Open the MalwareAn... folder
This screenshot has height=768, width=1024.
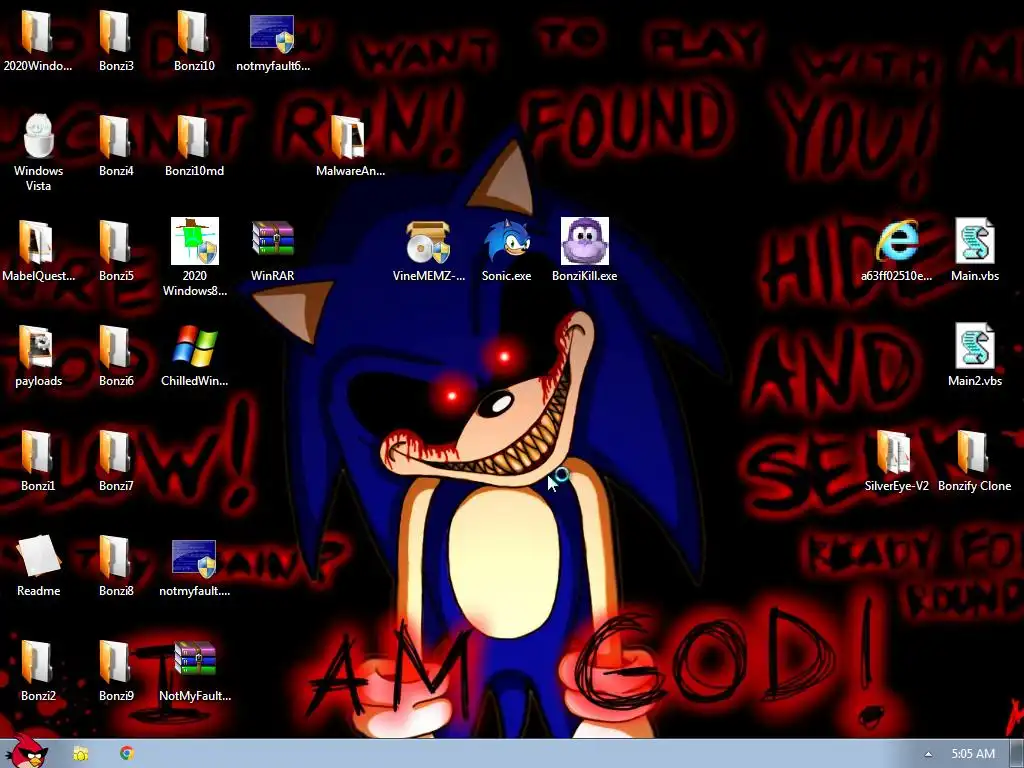(x=350, y=137)
